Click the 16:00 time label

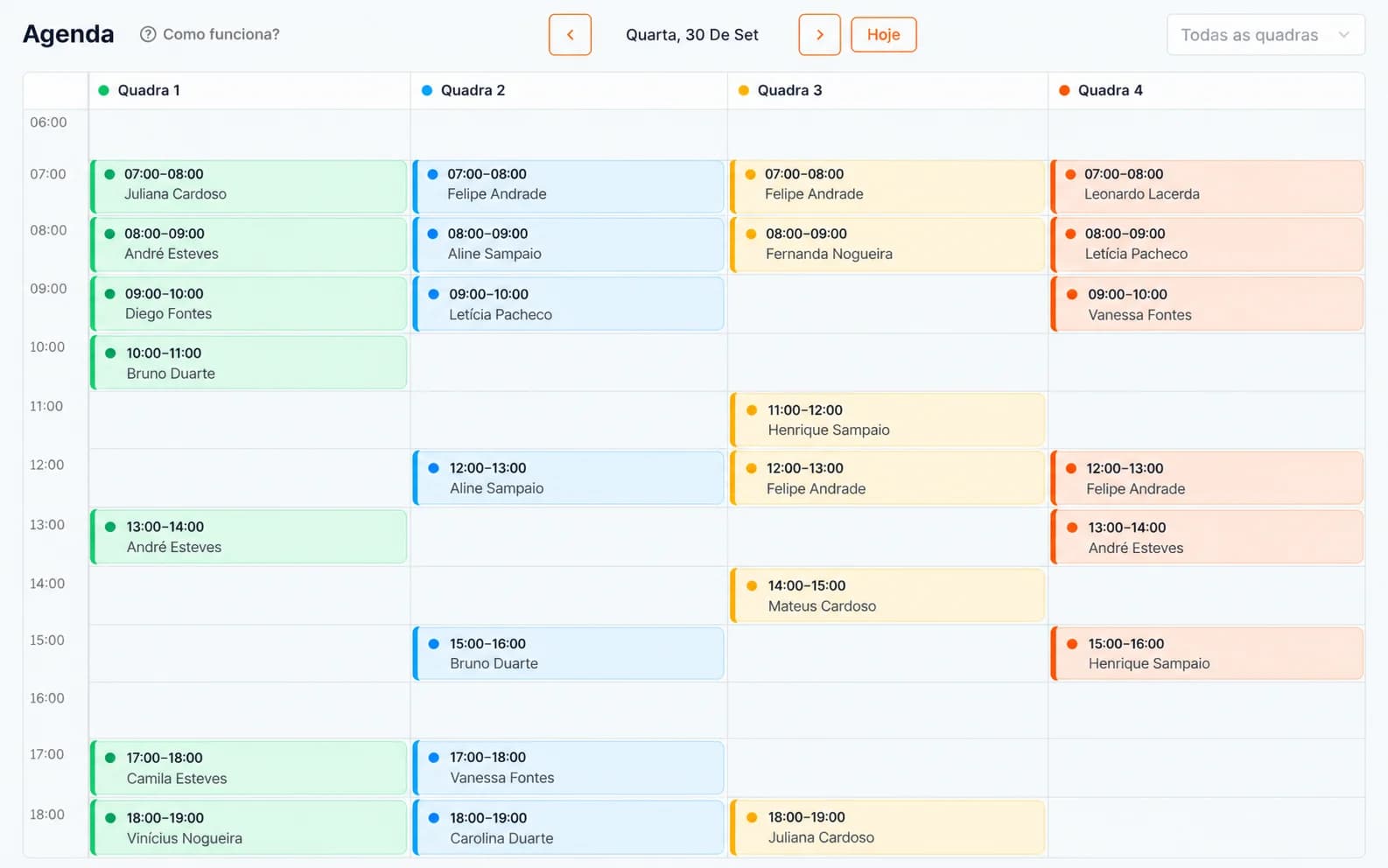(x=47, y=698)
